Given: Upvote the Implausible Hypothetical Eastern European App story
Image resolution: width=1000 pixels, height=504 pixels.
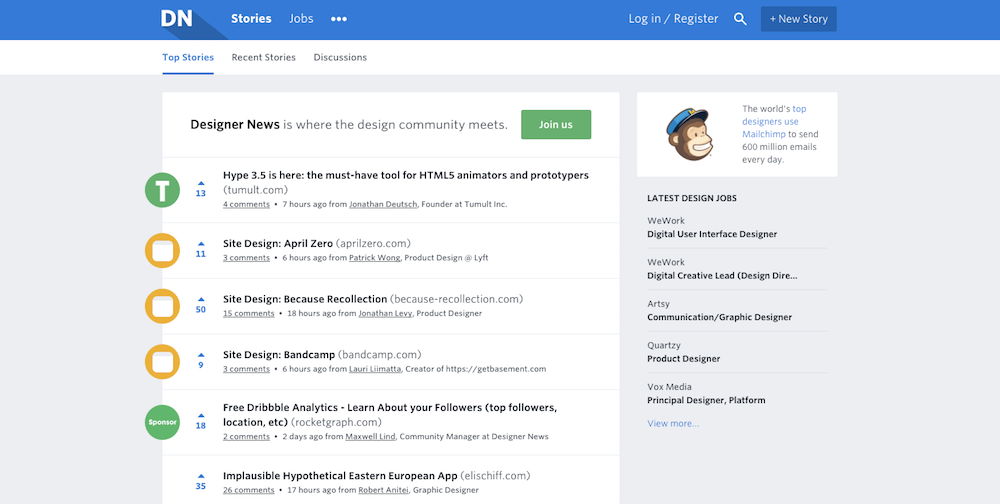Looking at the screenshot, I should 201,475.
